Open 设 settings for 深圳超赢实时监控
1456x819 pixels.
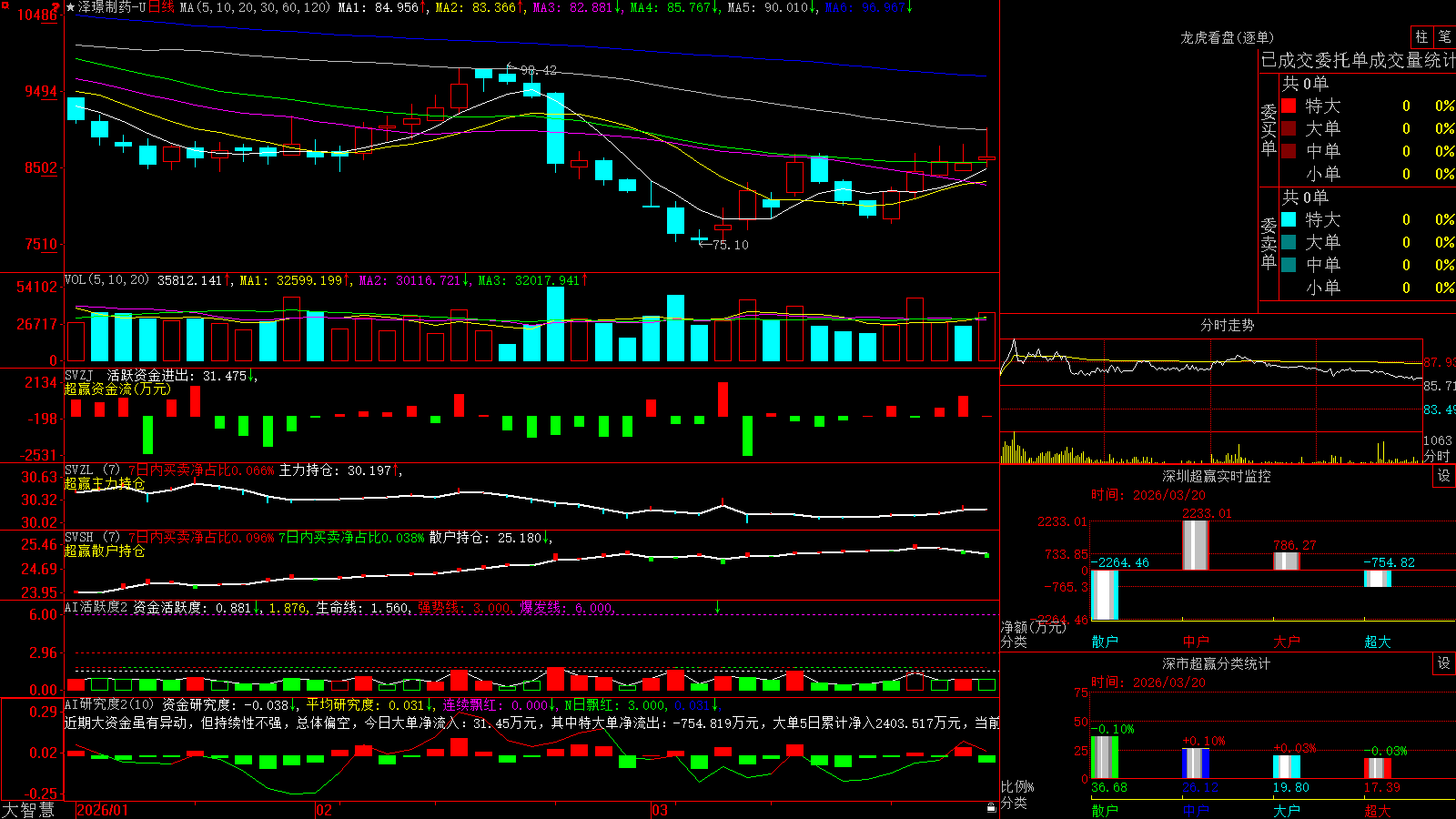[x=1444, y=476]
